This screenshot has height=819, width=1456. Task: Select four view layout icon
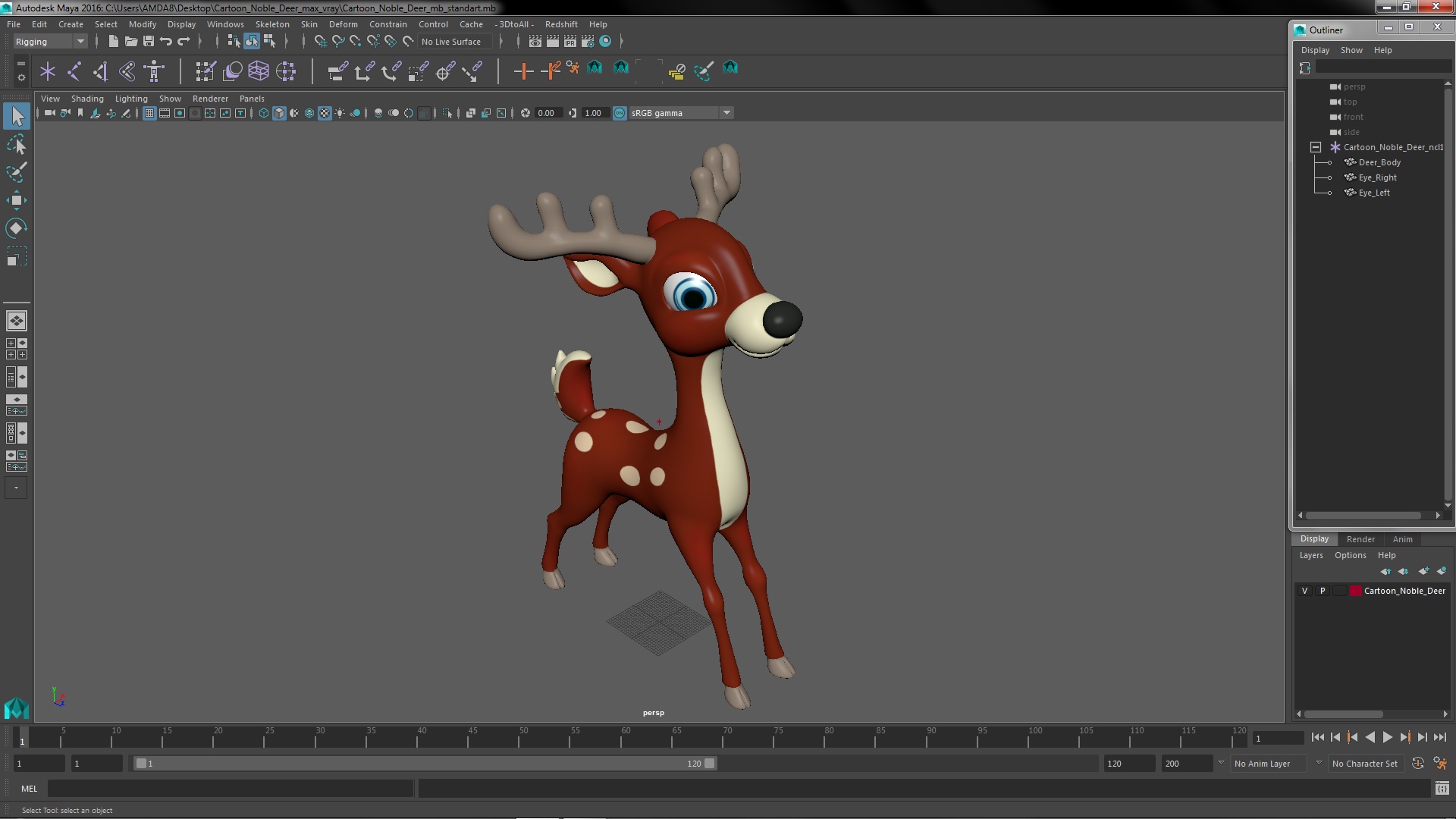[16, 349]
